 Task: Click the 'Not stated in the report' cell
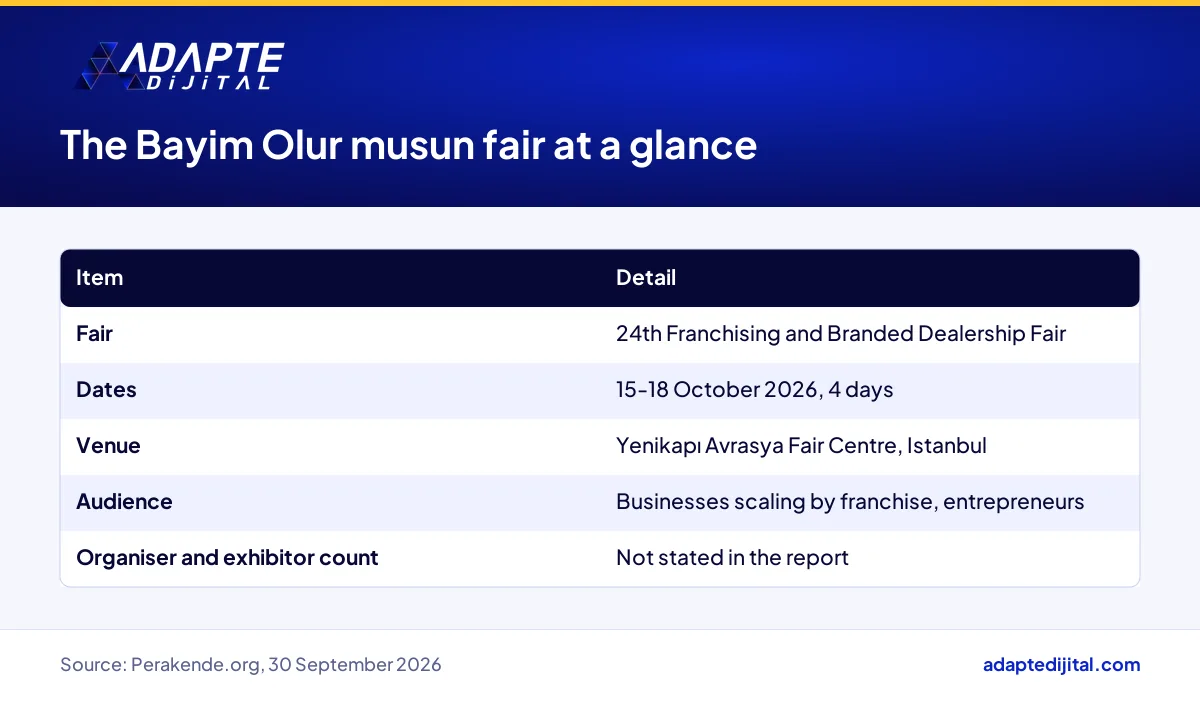[x=732, y=558]
